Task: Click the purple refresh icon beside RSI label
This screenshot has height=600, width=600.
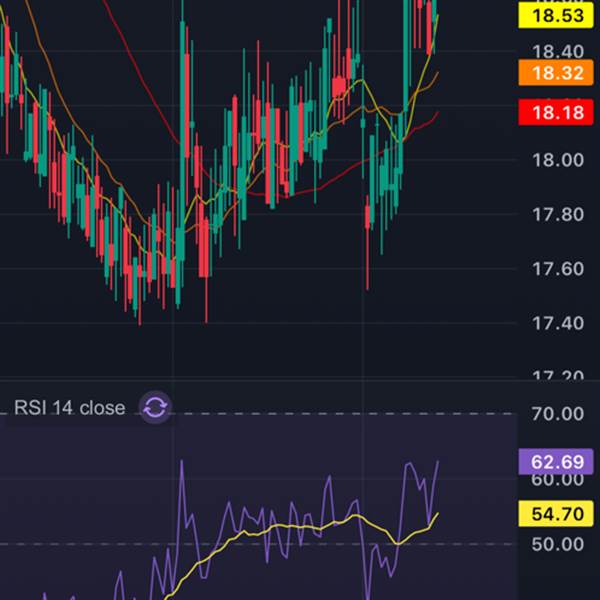Action: [x=155, y=407]
